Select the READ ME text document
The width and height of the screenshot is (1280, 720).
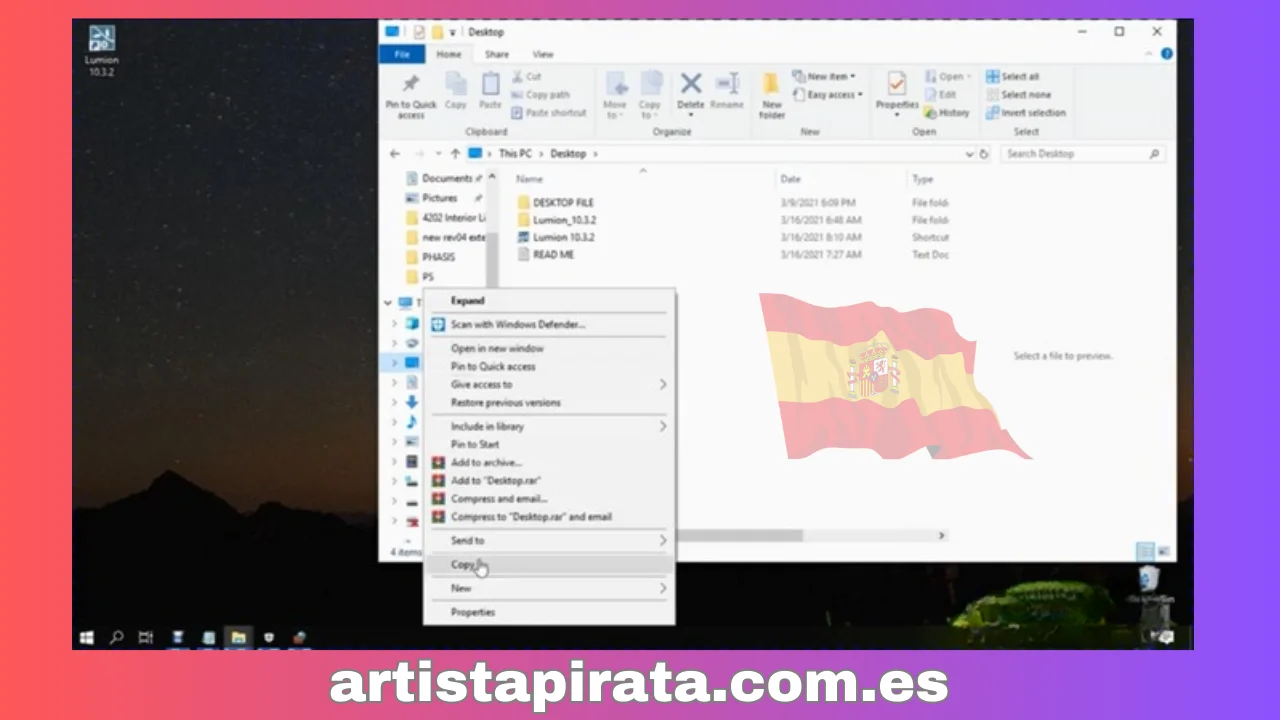tap(545, 255)
